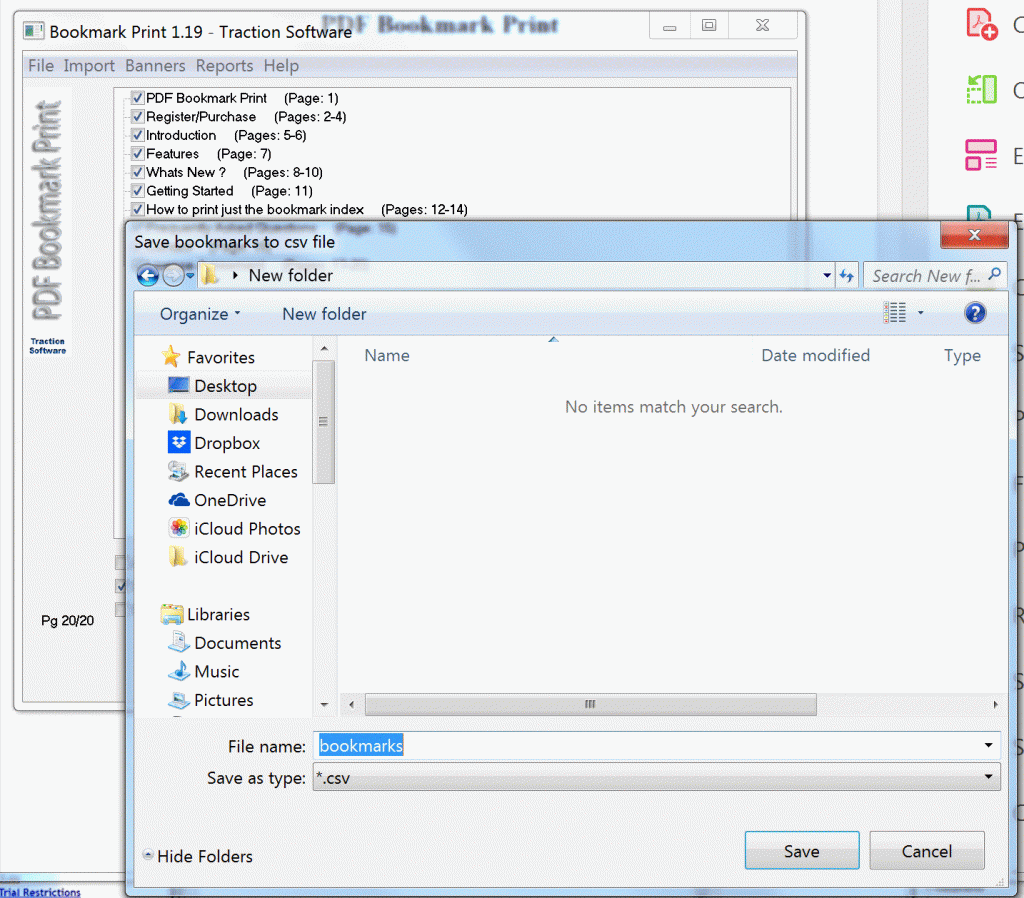Uncheck the Features bookmark entry
The image size is (1024, 898).
tap(136, 153)
